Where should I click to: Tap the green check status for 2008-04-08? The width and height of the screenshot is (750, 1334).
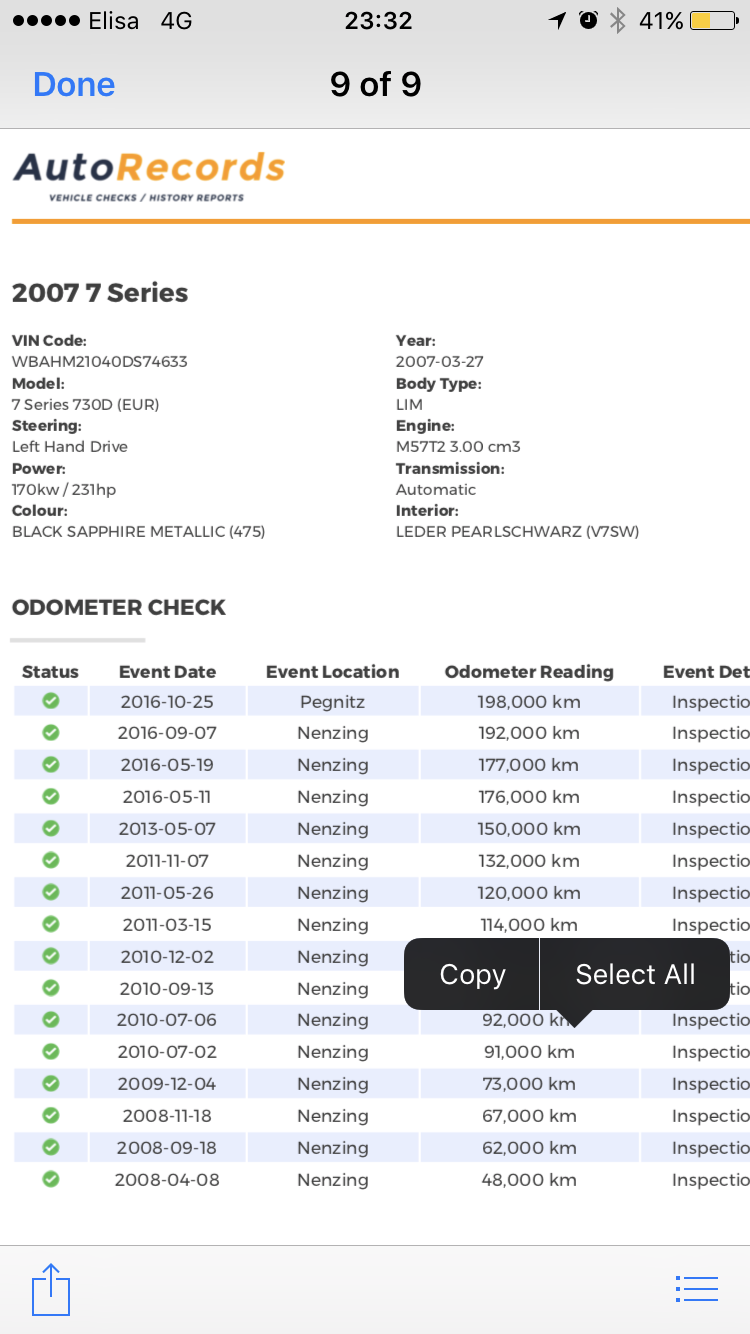point(51,1179)
